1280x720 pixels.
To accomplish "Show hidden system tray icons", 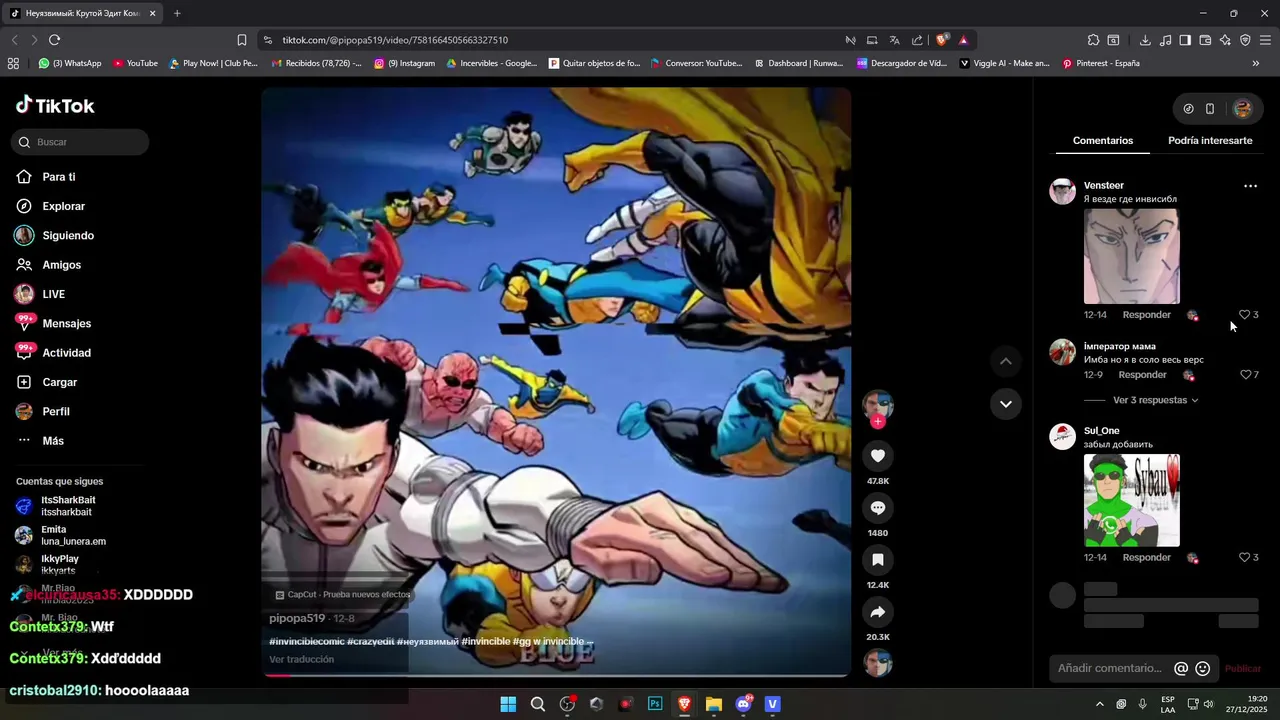I will [1099, 704].
